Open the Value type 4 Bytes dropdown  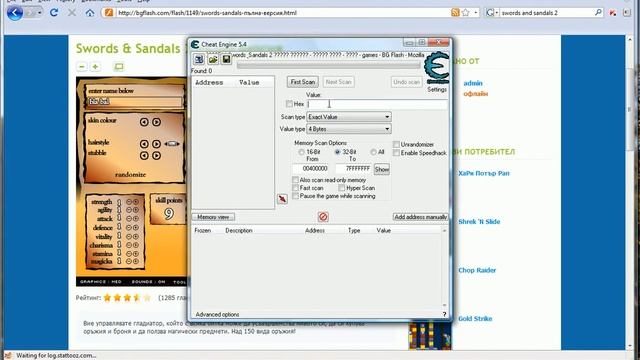pos(349,129)
